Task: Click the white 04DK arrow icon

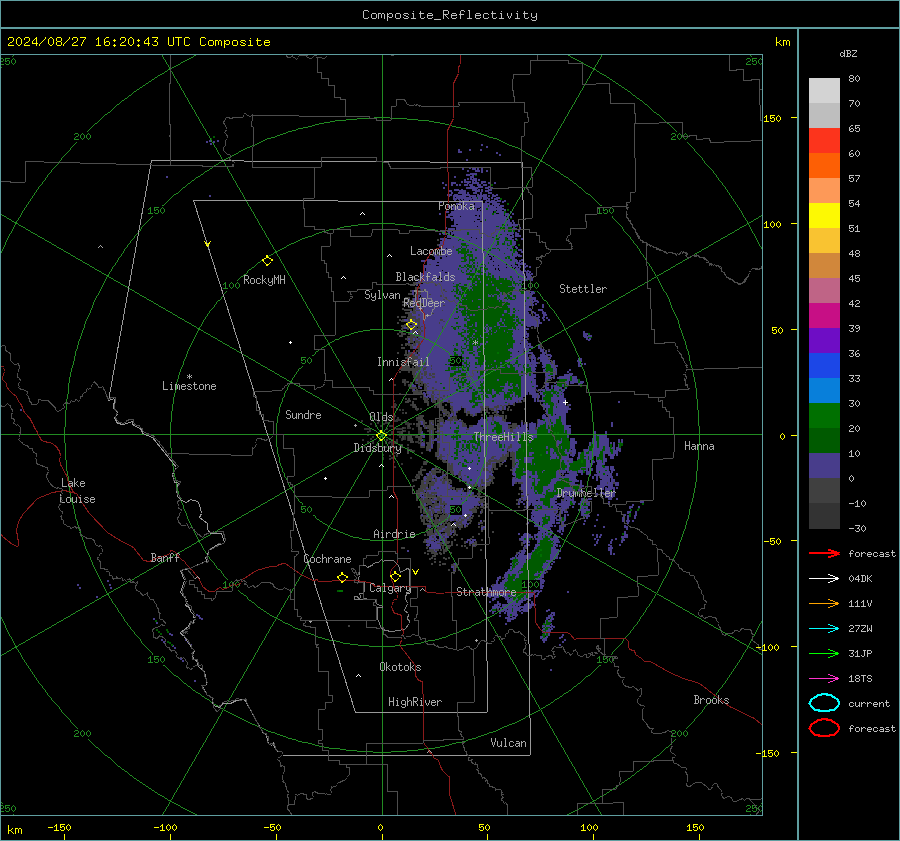Action: tap(824, 578)
